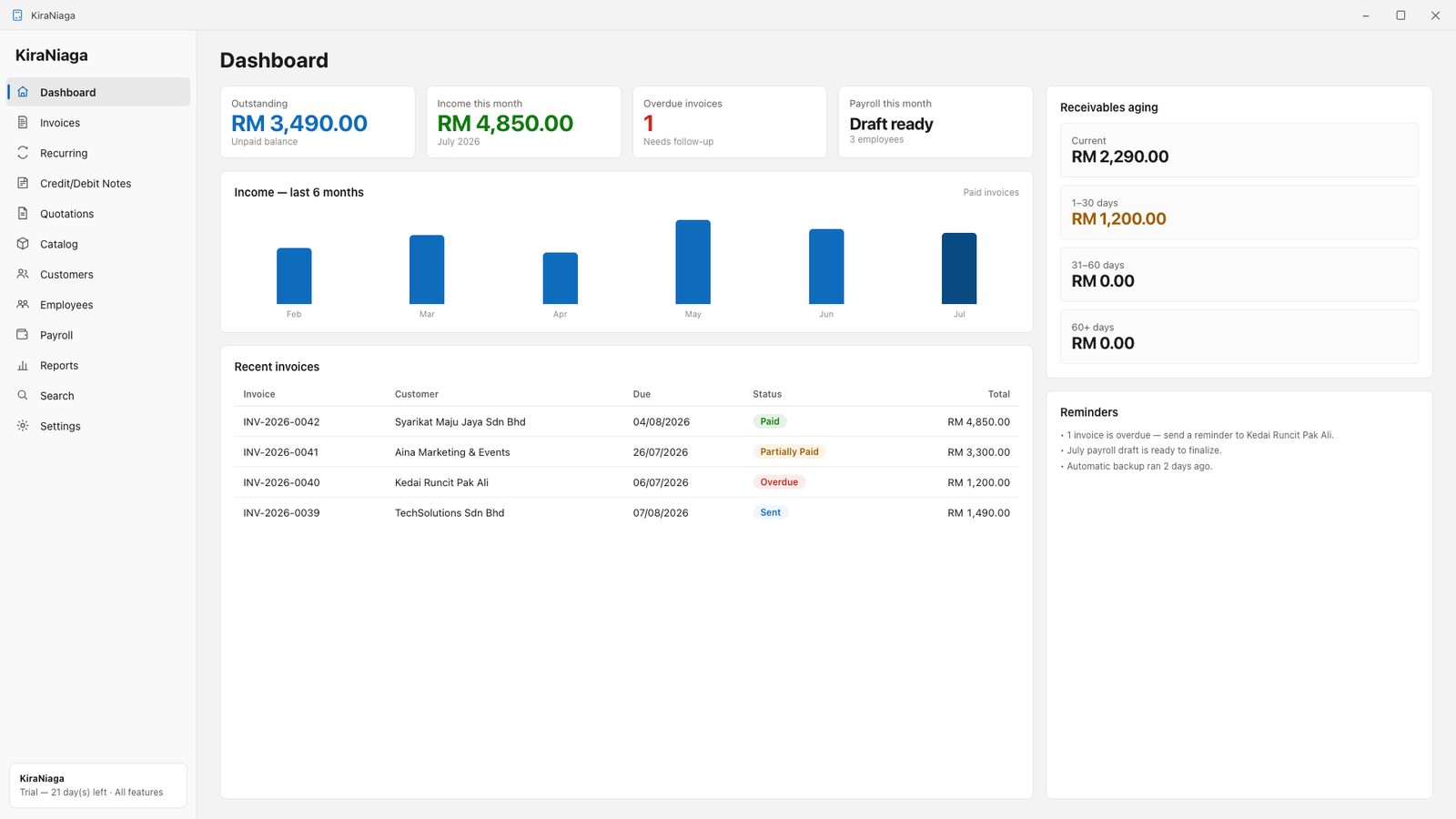Click the Jun income bar
1456x819 pixels.
pos(826,267)
